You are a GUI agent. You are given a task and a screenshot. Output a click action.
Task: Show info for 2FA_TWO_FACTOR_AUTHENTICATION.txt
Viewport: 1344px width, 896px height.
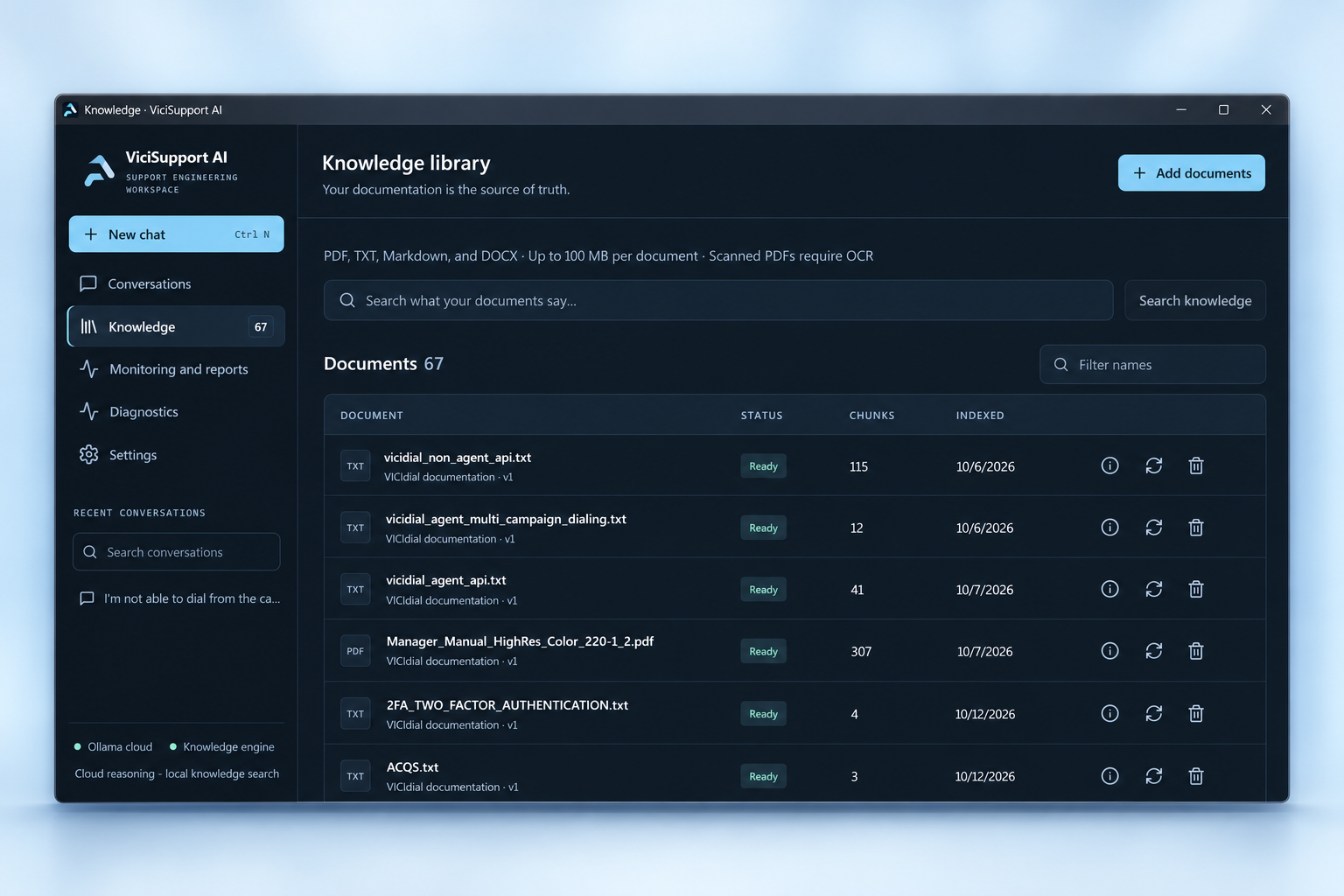point(1109,713)
